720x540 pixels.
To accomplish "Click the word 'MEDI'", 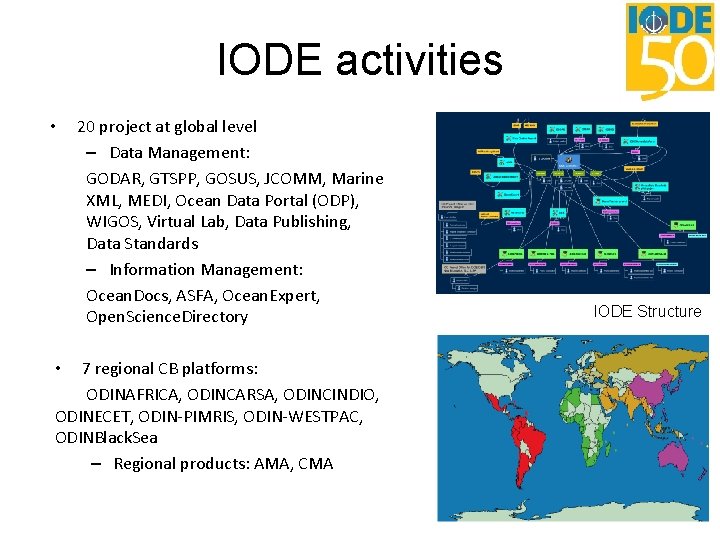I will [x=148, y=201].
